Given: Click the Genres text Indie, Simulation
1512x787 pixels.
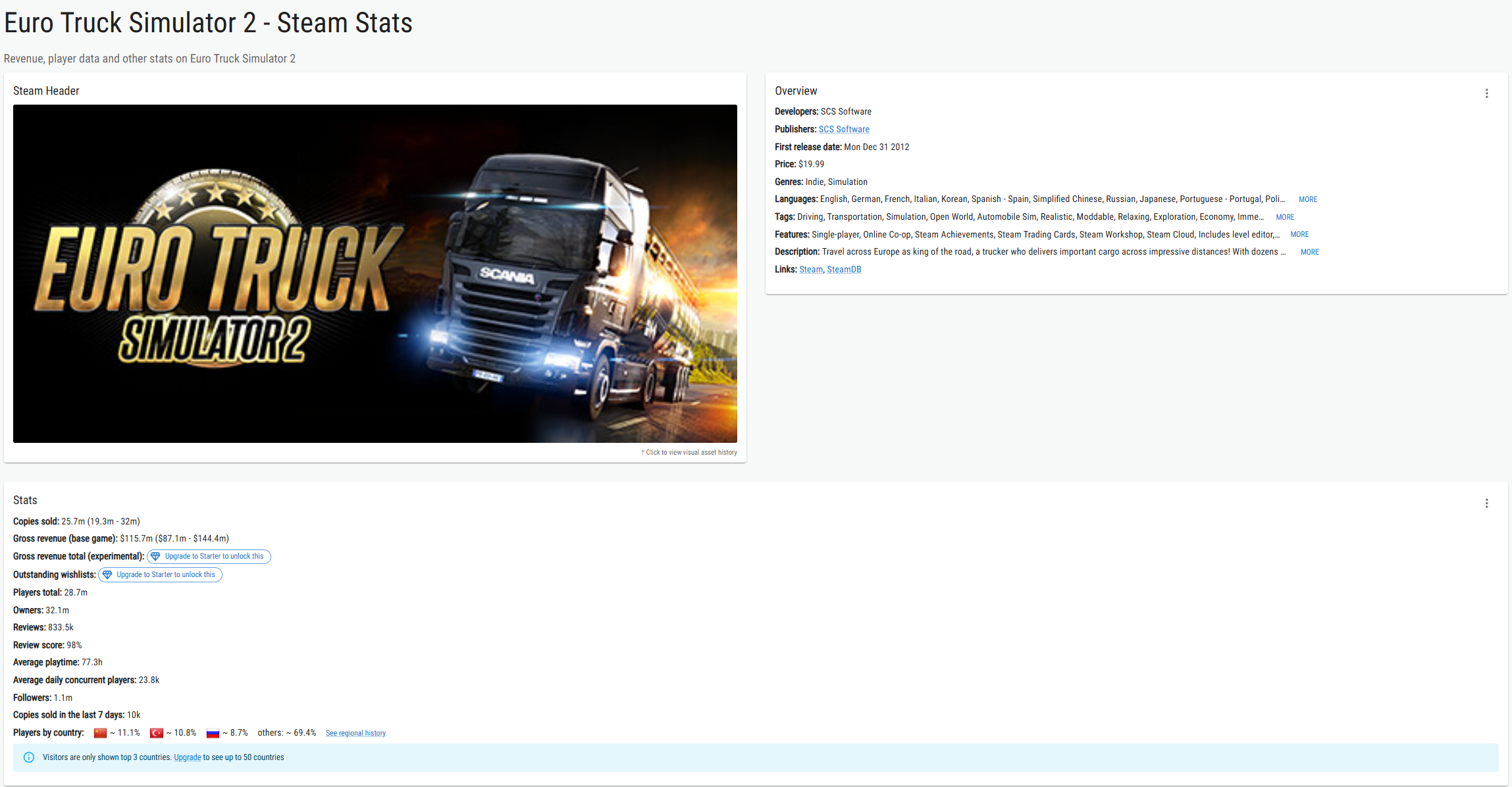Looking at the screenshot, I should coord(836,182).
